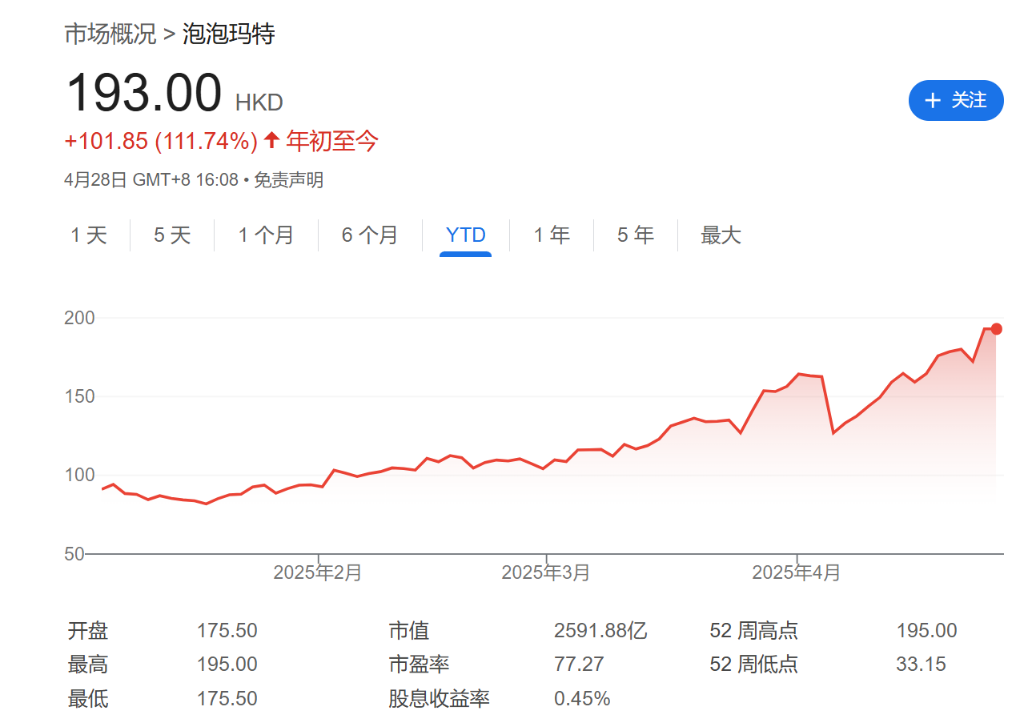Screen dimensions: 1024x722
Task: Show the 1 年 chart range
Action: pos(552,235)
